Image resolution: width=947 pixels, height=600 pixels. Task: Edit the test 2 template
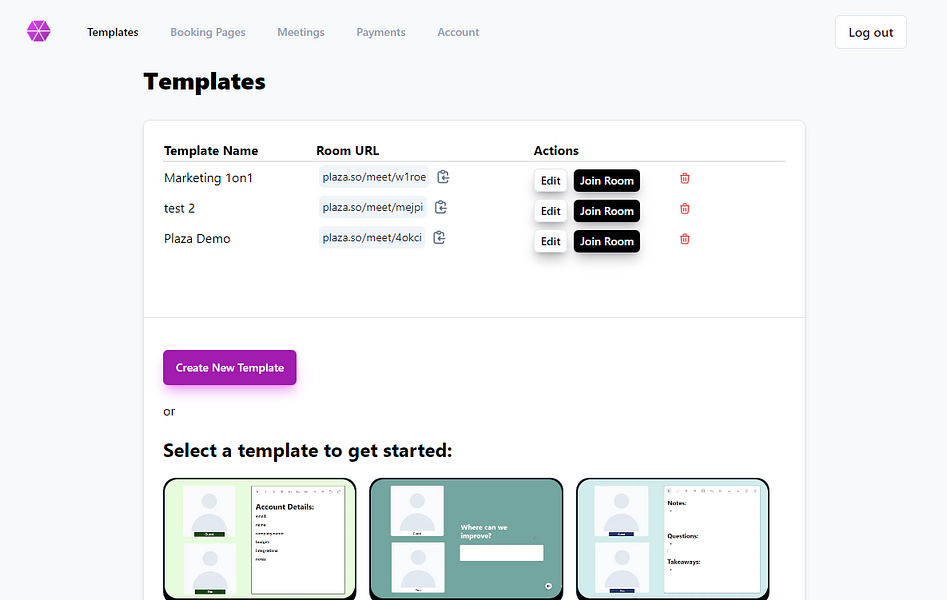tap(550, 211)
